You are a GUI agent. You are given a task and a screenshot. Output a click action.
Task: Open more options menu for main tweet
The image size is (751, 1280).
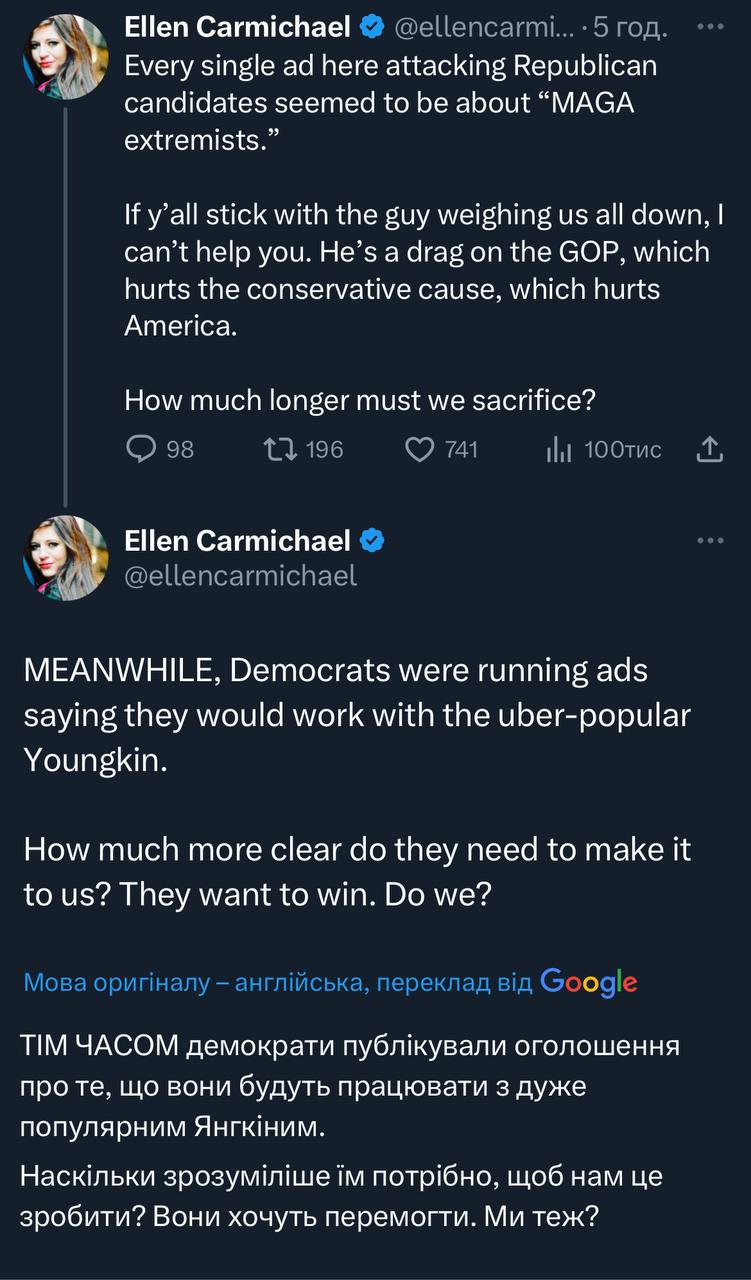pyautogui.click(x=709, y=541)
